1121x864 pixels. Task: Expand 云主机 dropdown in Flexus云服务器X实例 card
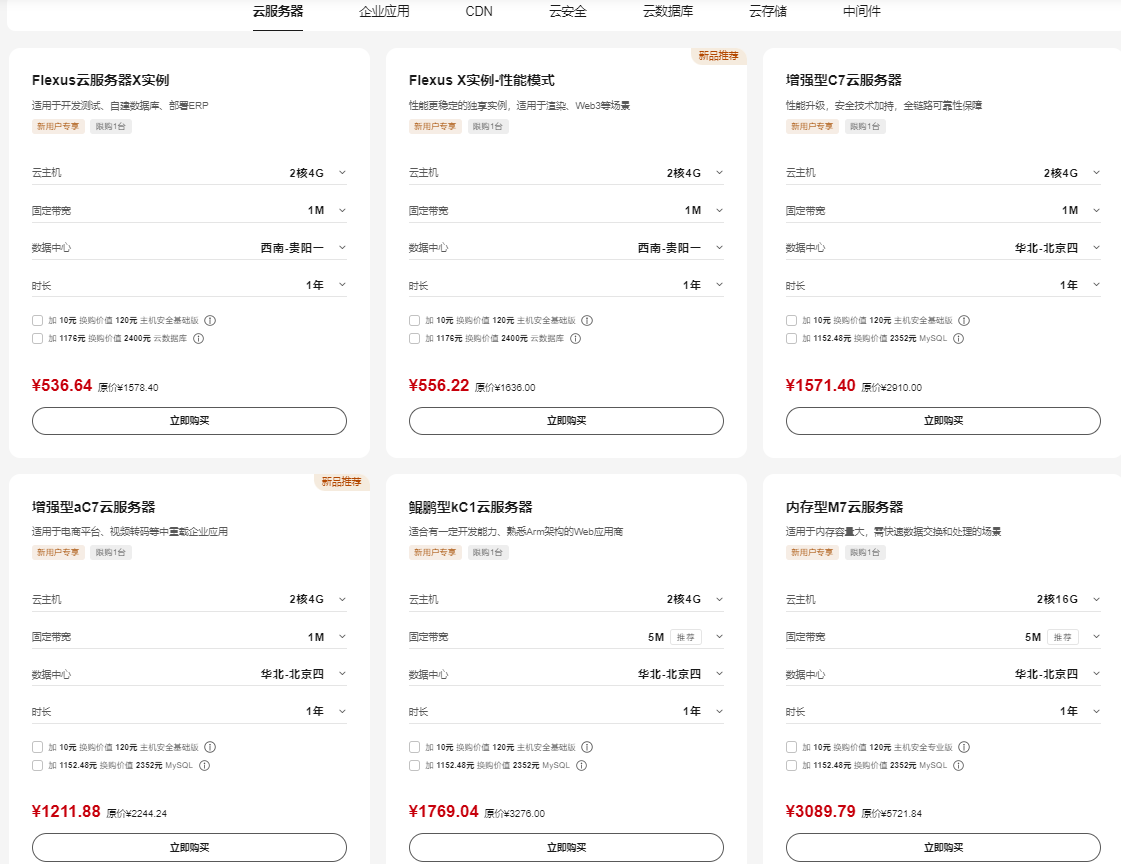[189, 172]
